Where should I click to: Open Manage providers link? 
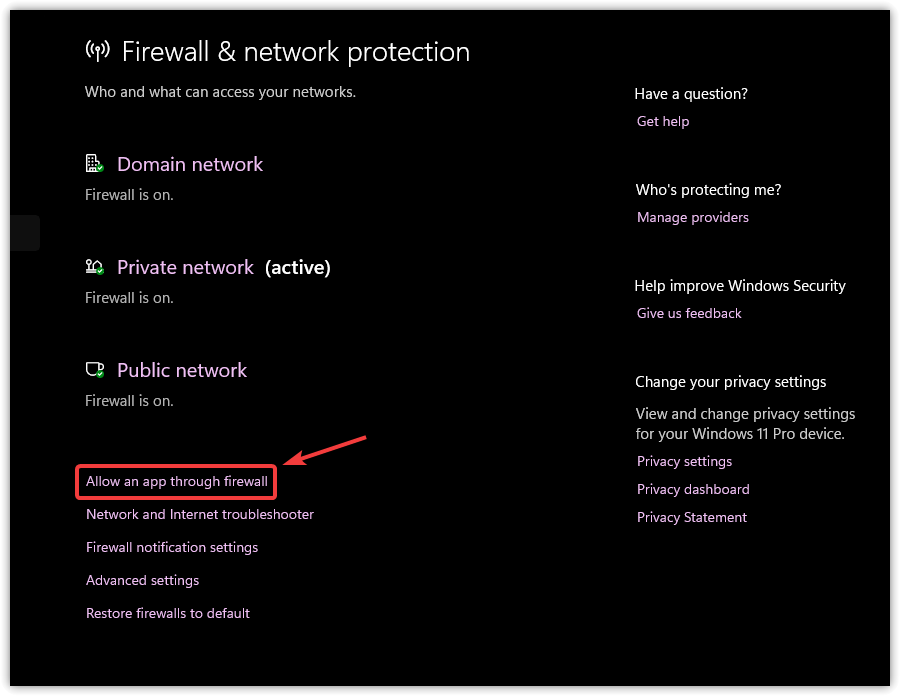(693, 217)
